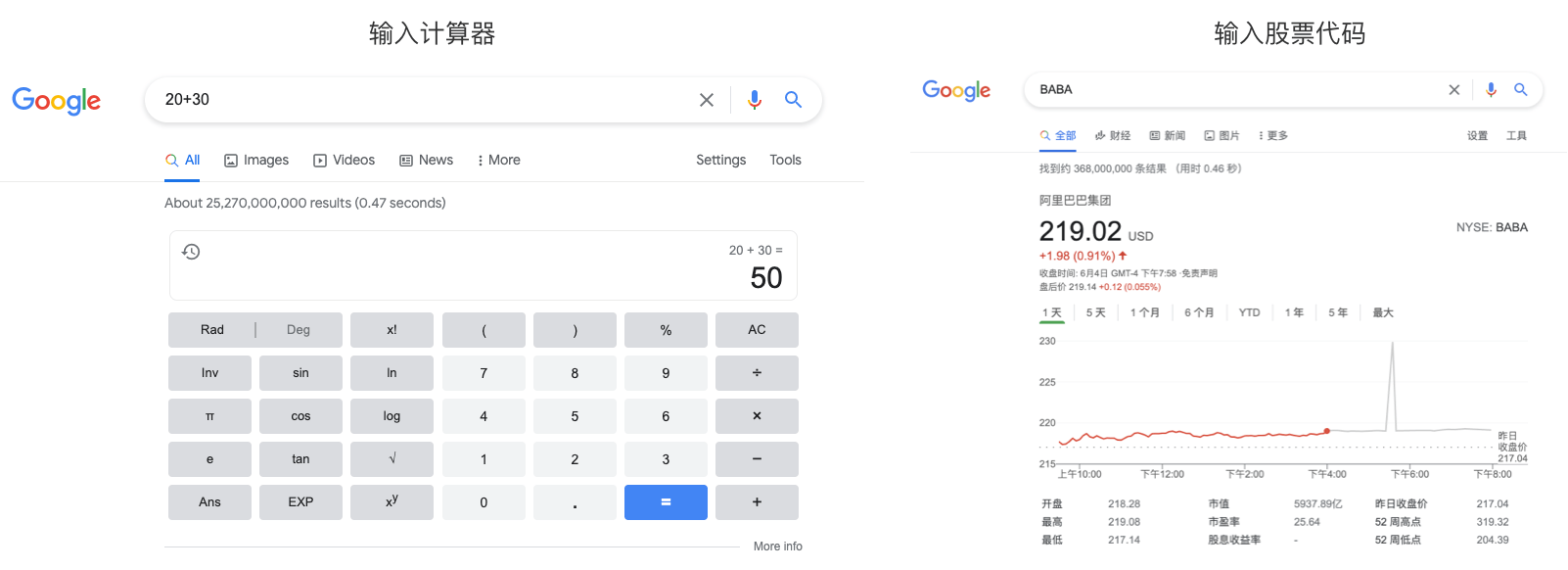This screenshot has height=570, width=1568.
Task: Switch to the 图片 tab
Action: click(1222, 136)
